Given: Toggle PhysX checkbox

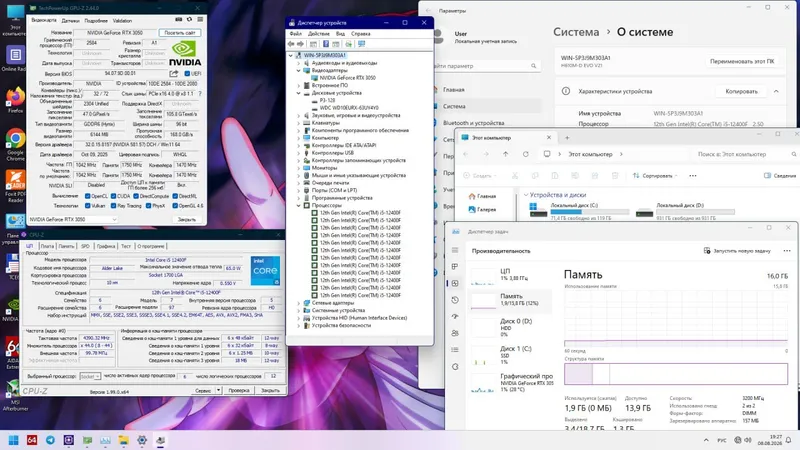Looking at the screenshot, I should click(x=148, y=206).
